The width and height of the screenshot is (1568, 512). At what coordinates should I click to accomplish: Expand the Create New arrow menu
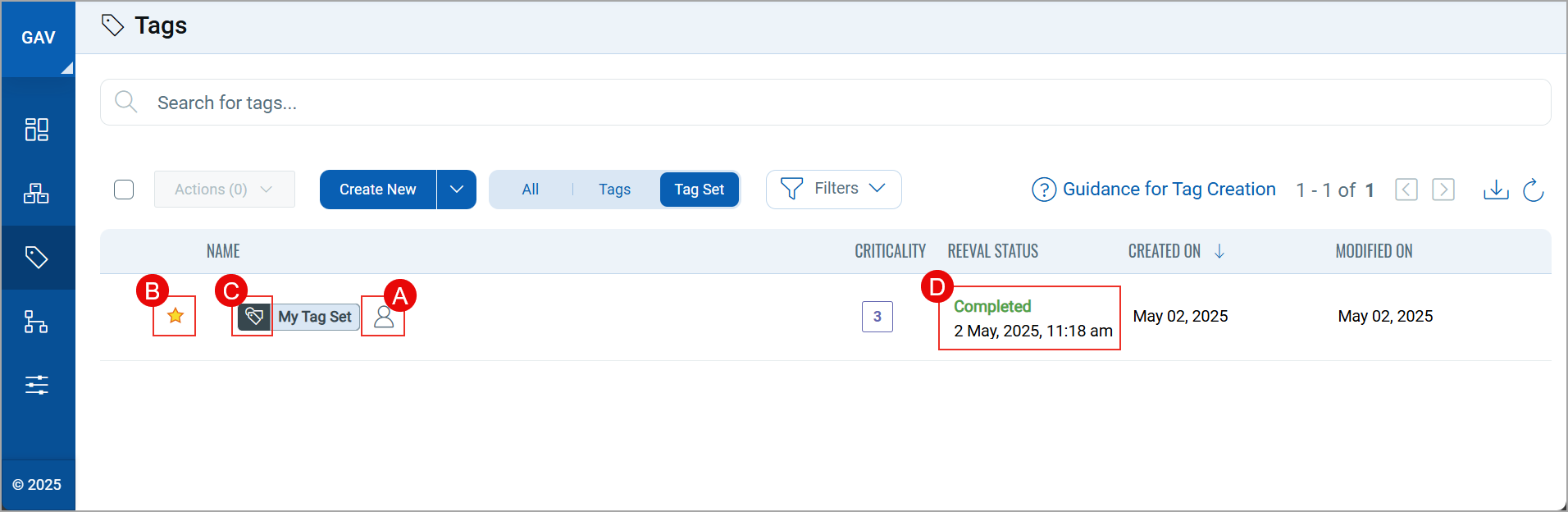point(457,190)
